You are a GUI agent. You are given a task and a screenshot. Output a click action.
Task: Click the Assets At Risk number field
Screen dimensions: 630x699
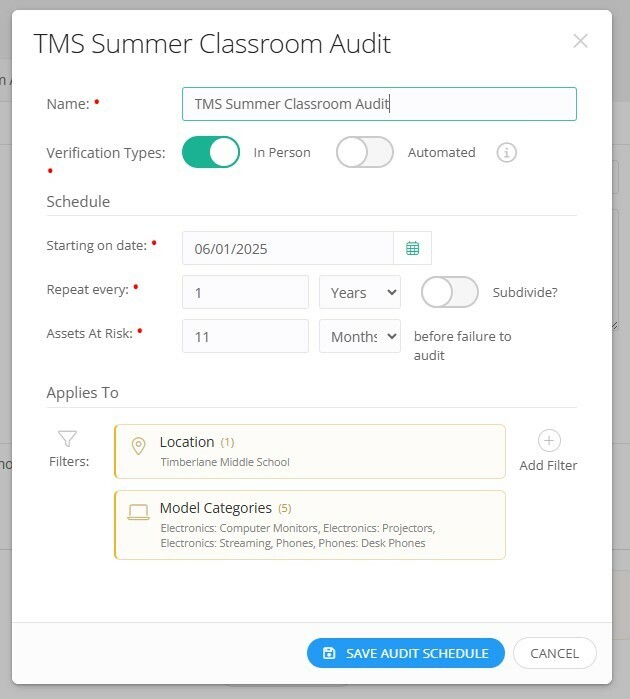(245, 336)
